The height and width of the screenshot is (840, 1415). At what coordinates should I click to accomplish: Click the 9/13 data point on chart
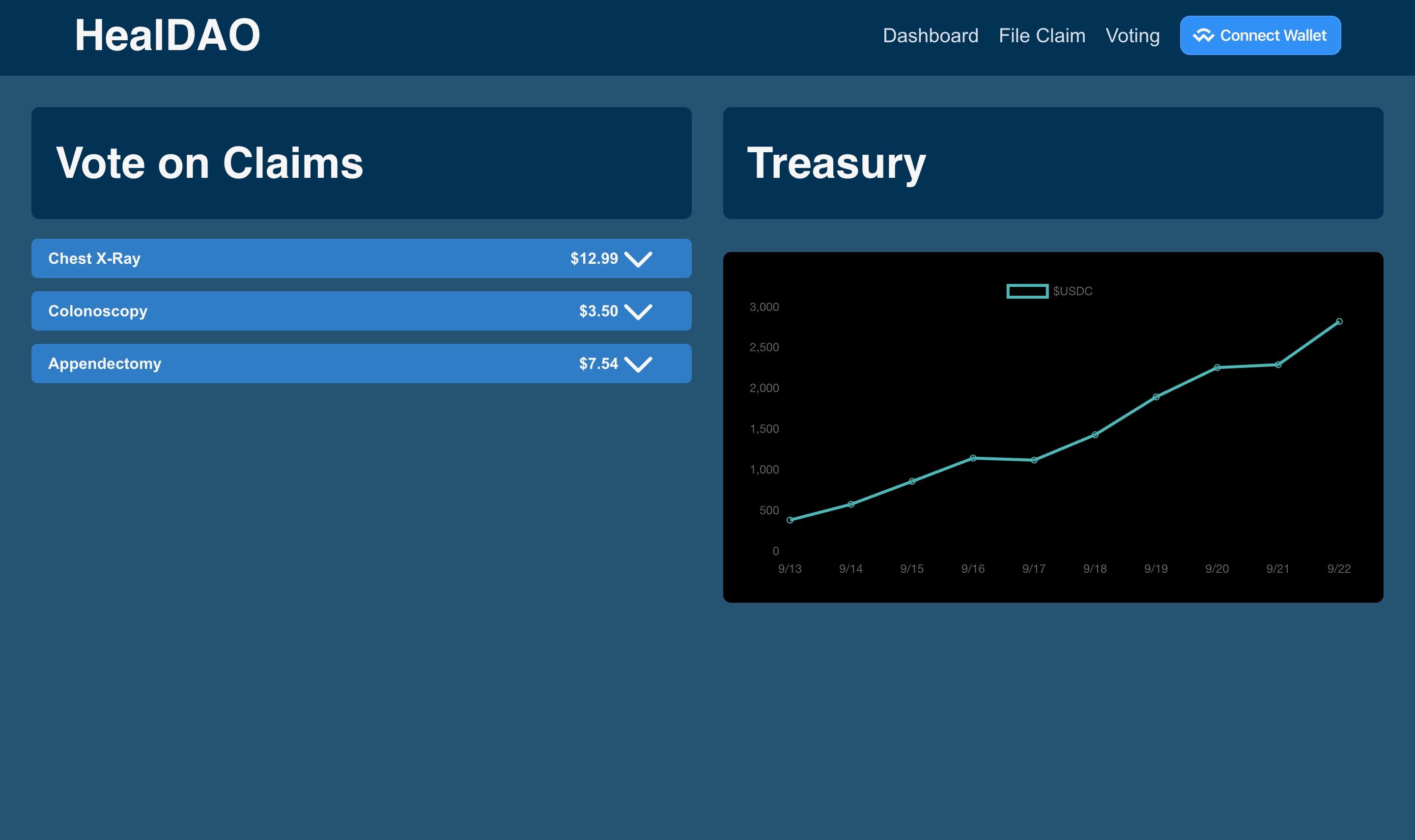pyautogui.click(x=790, y=520)
